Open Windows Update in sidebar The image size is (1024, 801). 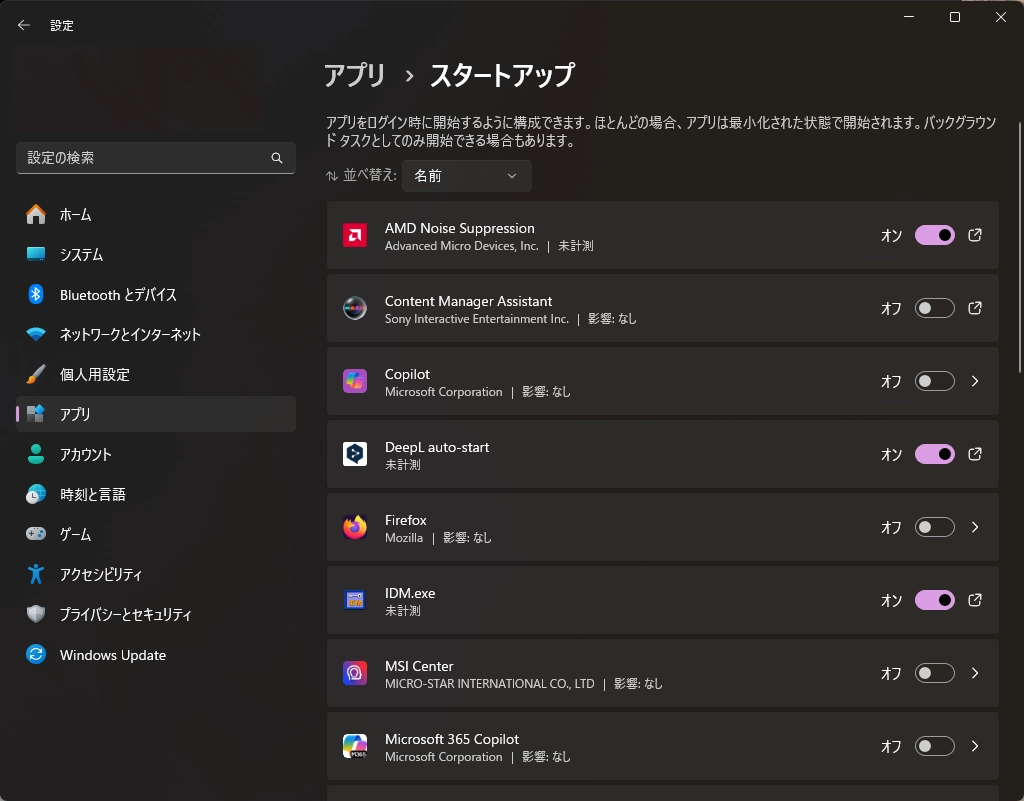156,654
